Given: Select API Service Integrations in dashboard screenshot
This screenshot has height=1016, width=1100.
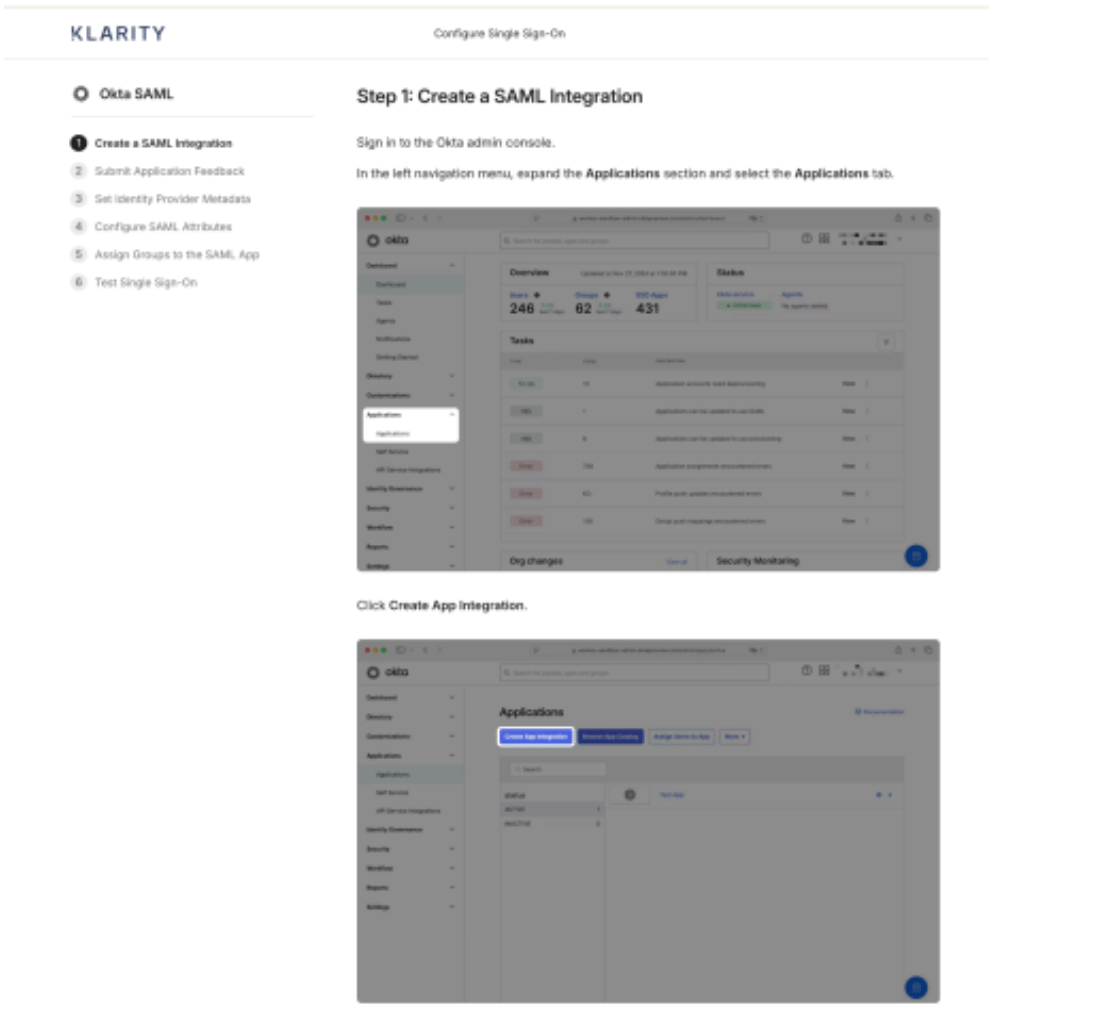Looking at the screenshot, I should click(x=408, y=470).
